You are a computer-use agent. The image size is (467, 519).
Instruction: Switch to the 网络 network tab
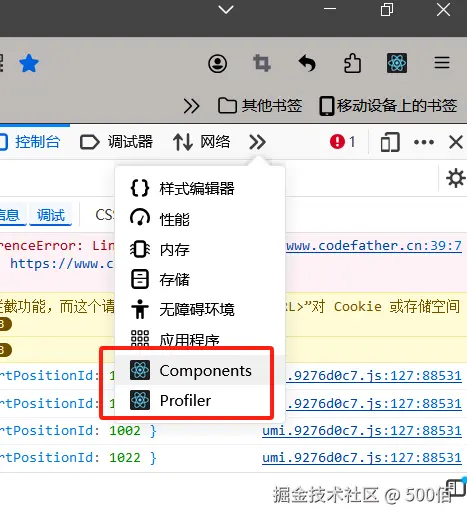click(x=202, y=142)
